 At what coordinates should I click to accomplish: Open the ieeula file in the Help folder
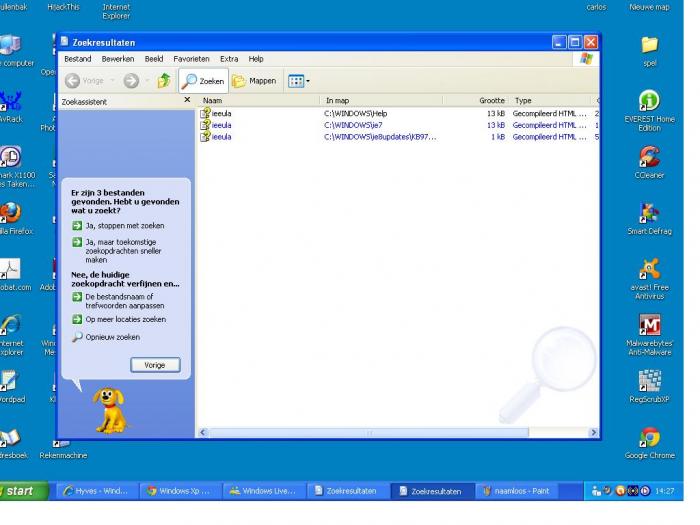click(221, 114)
